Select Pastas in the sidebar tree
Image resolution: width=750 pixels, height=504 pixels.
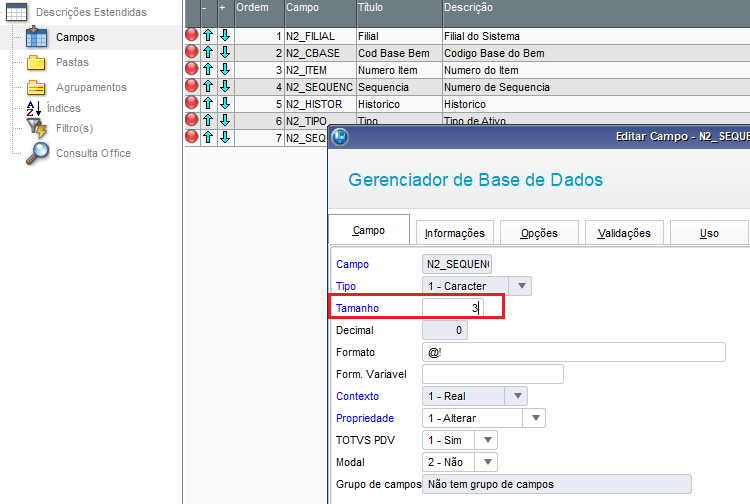pyautogui.click(x=72, y=62)
